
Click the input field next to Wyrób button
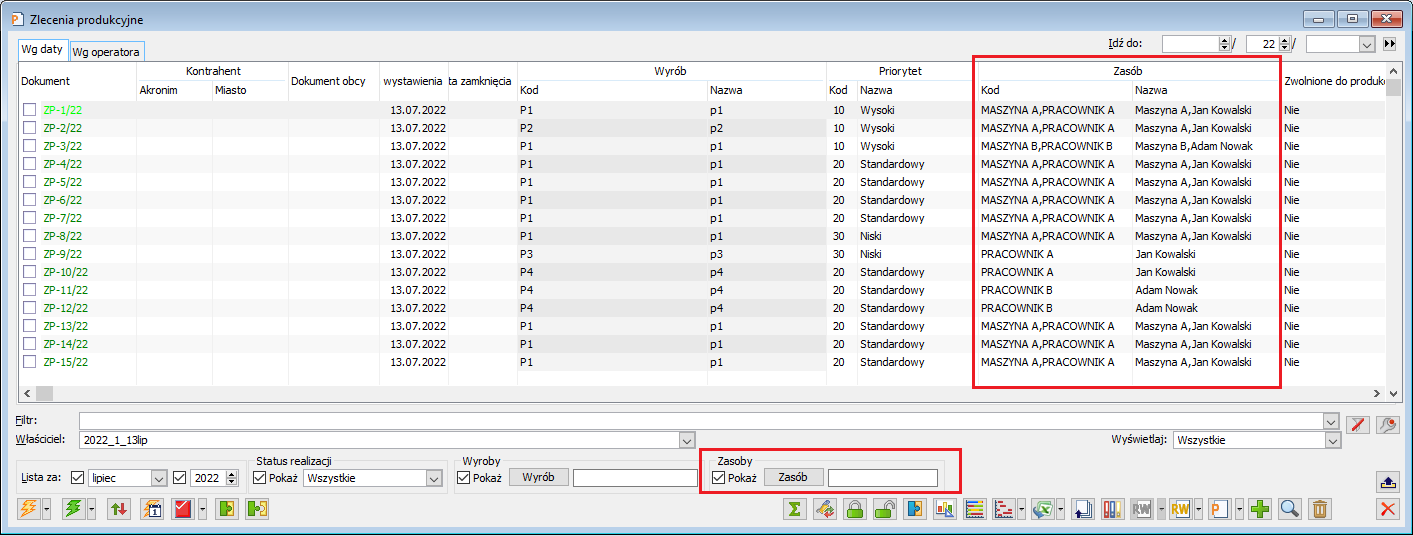point(635,478)
